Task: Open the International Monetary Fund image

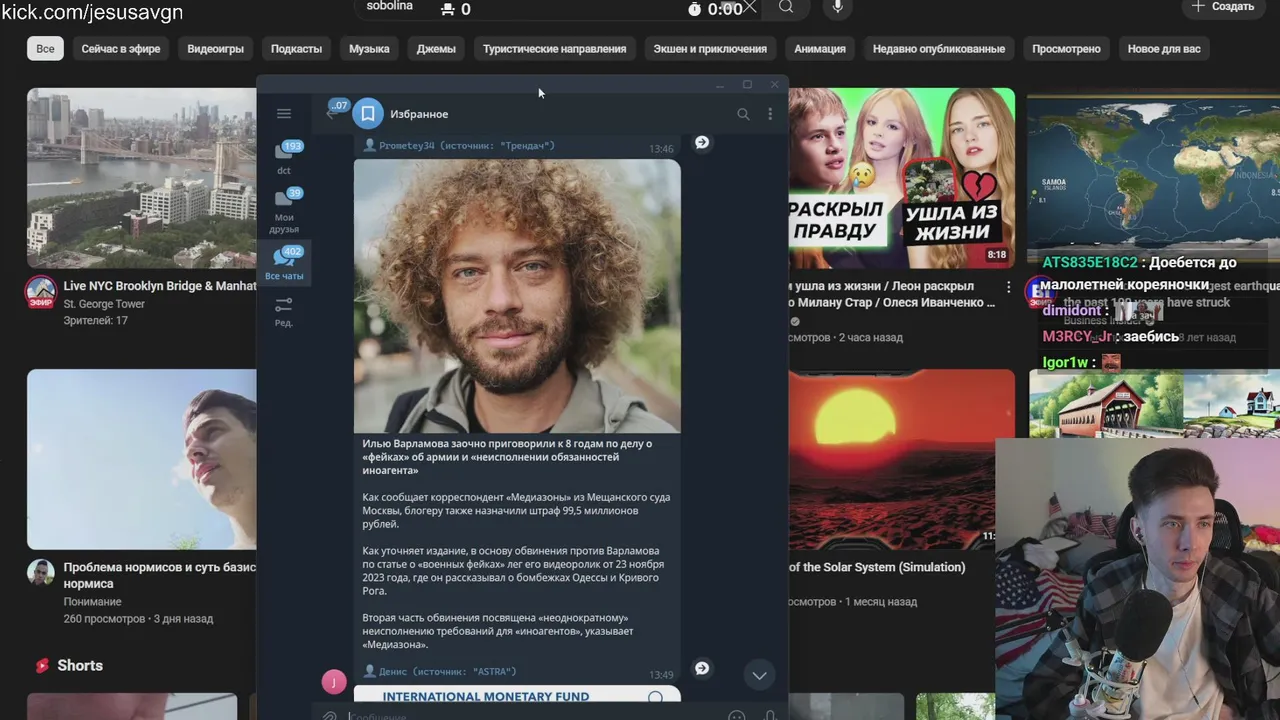Action: 517,694
